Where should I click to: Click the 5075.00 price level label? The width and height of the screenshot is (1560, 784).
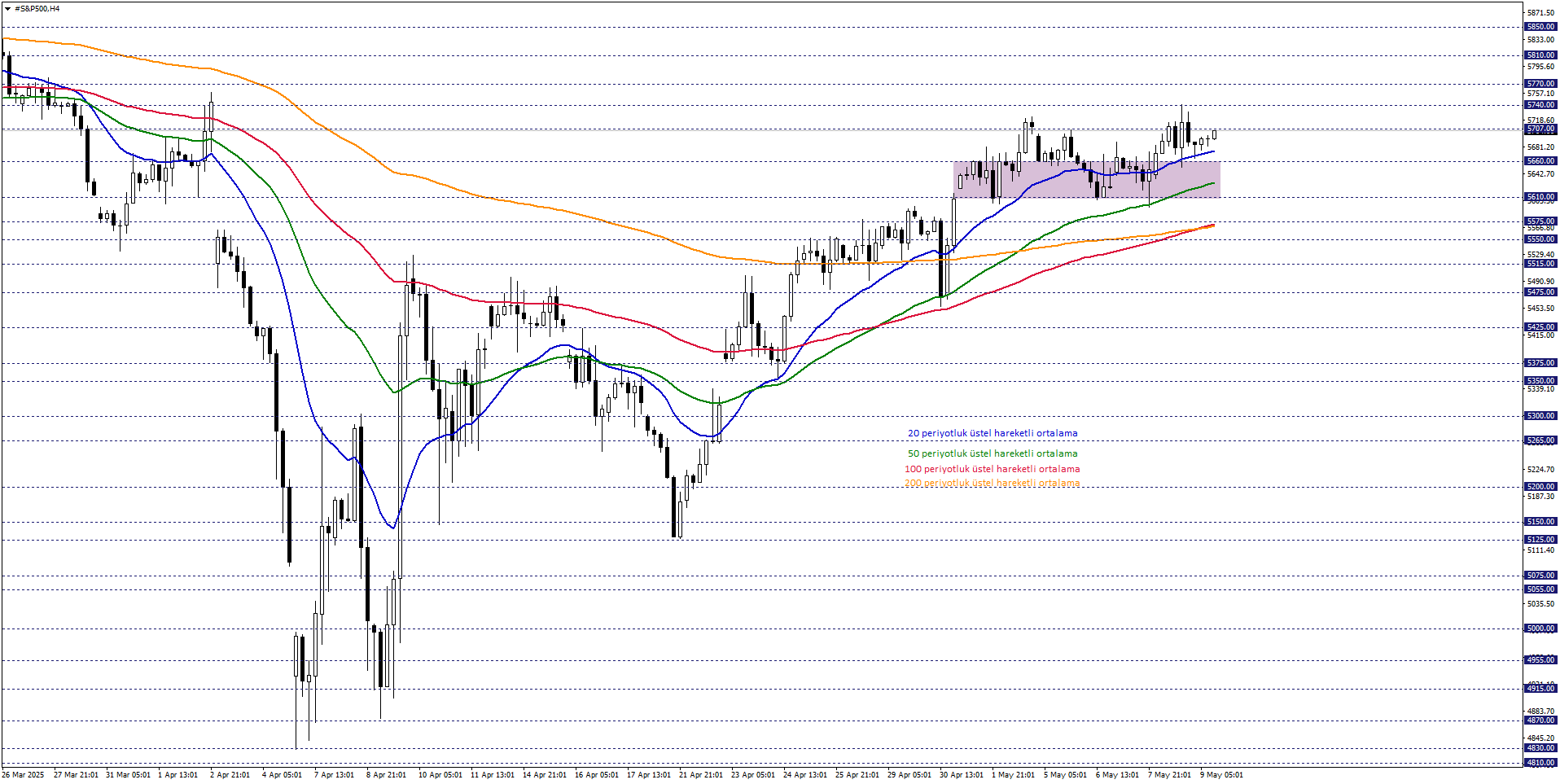coord(1540,576)
